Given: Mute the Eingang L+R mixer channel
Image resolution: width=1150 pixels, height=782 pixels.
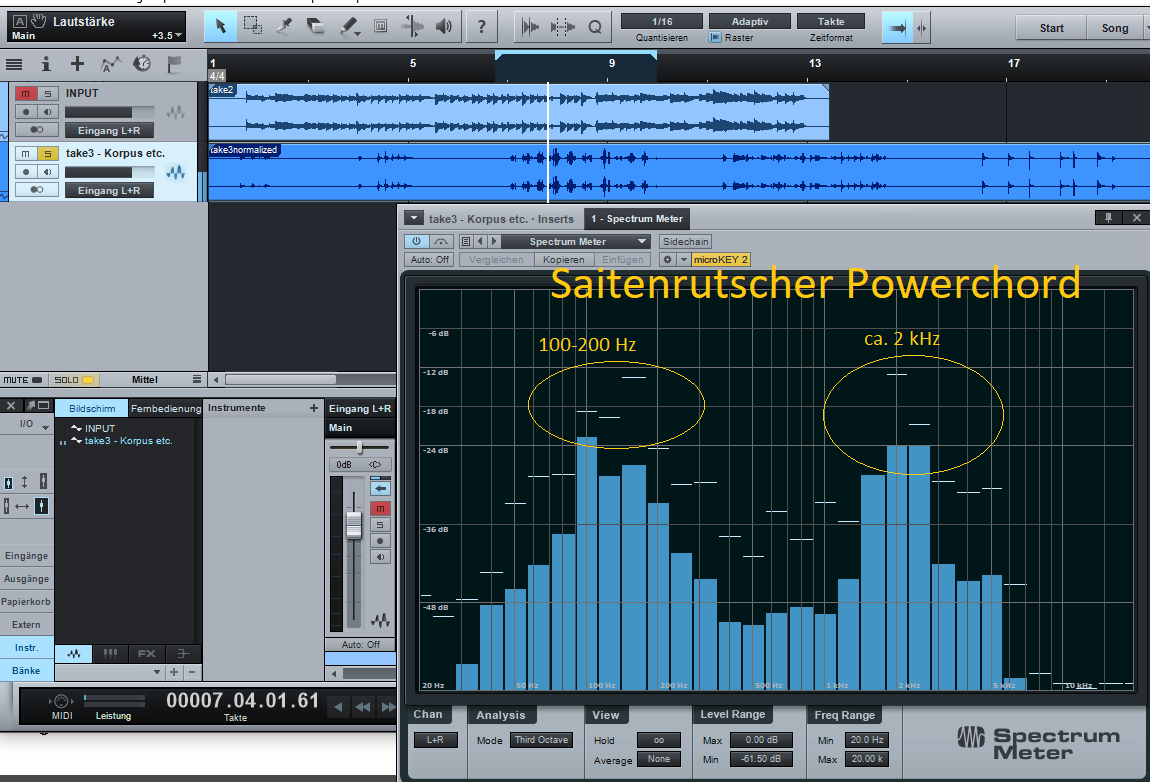Looking at the screenshot, I should pyautogui.click(x=380, y=508).
